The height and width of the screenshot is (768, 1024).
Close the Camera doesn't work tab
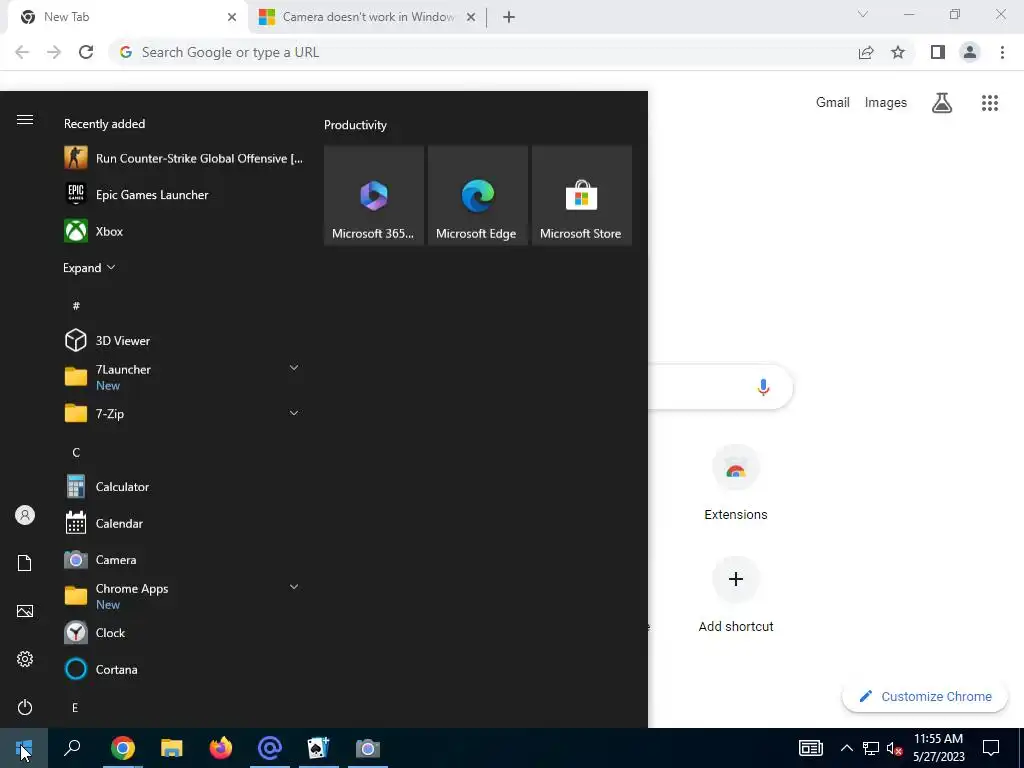pyautogui.click(x=471, y=17)
